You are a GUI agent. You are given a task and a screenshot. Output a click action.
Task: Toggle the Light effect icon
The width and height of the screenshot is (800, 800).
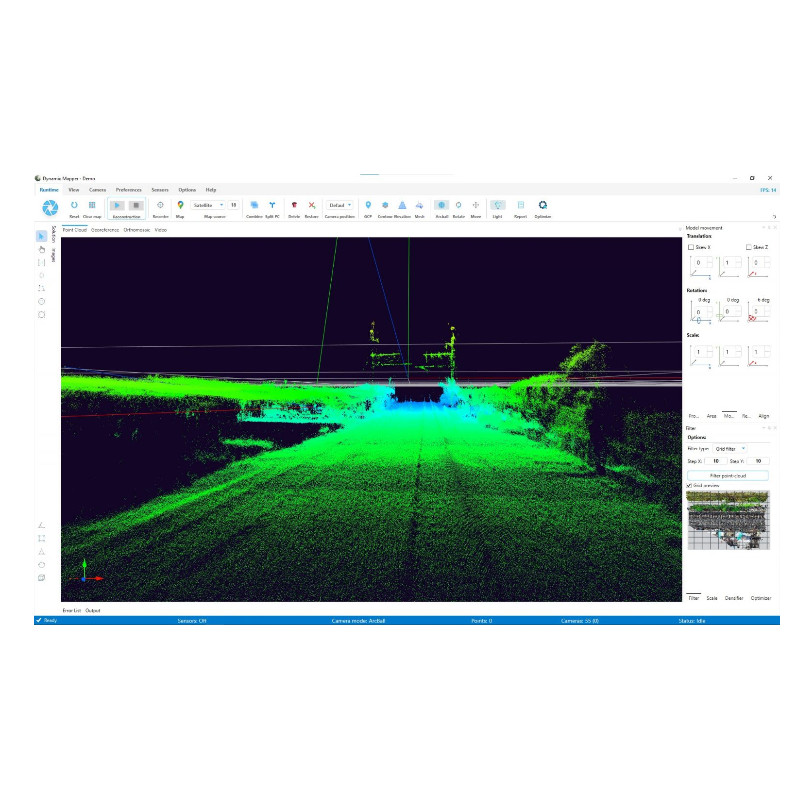pos(497,205)
